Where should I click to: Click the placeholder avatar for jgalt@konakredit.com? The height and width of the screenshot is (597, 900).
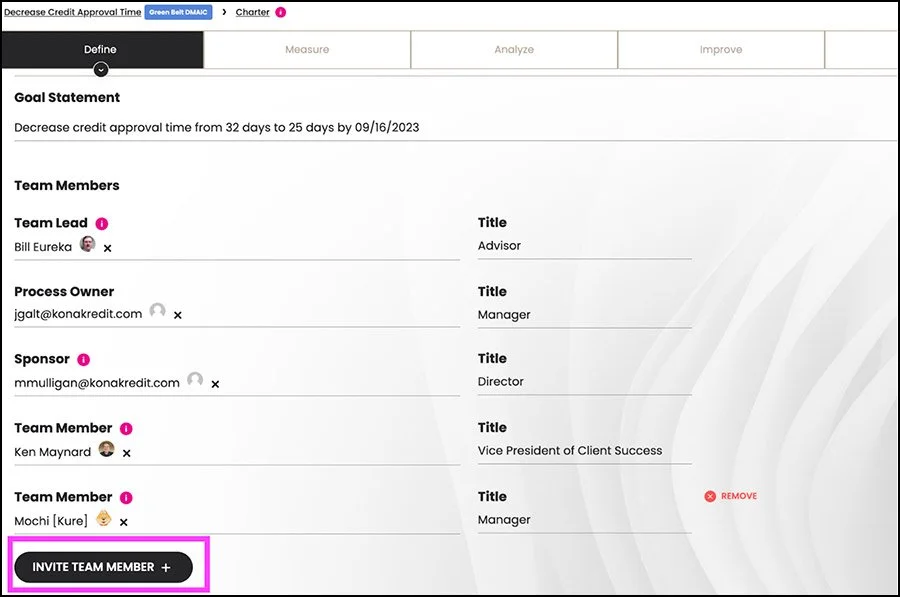[157, 311]
